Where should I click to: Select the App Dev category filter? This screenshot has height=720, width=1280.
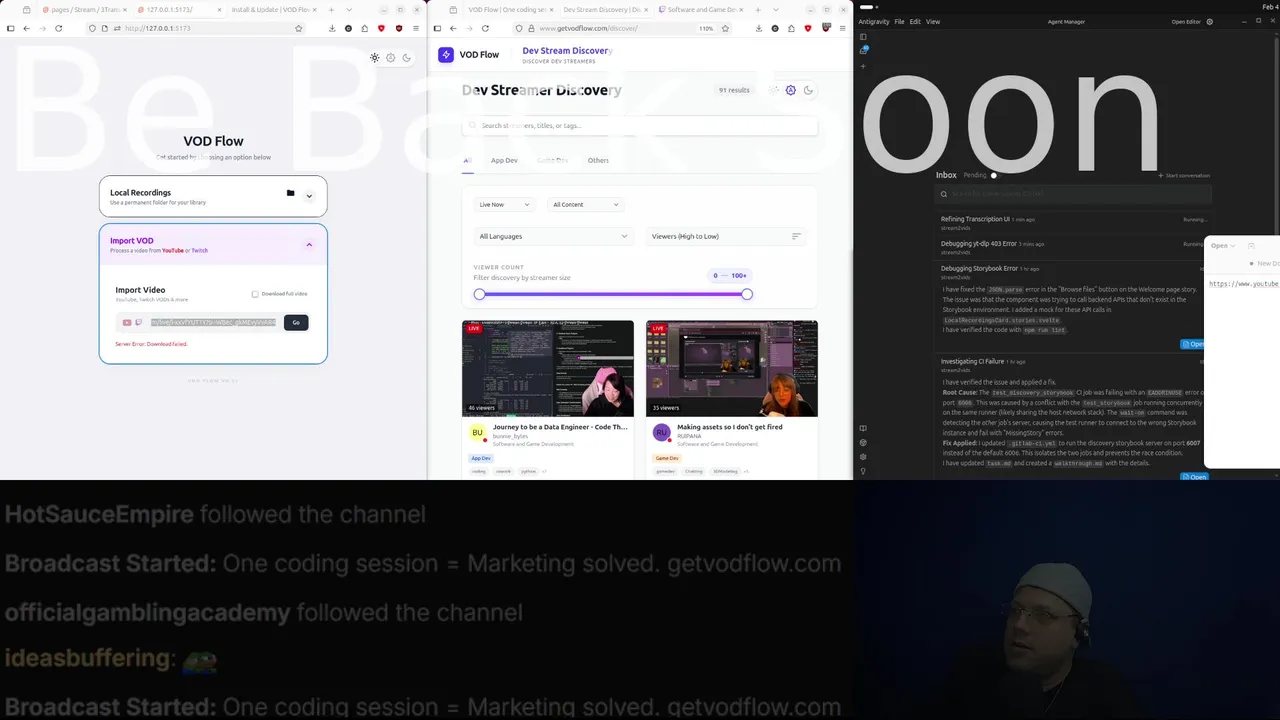[504, 160]
